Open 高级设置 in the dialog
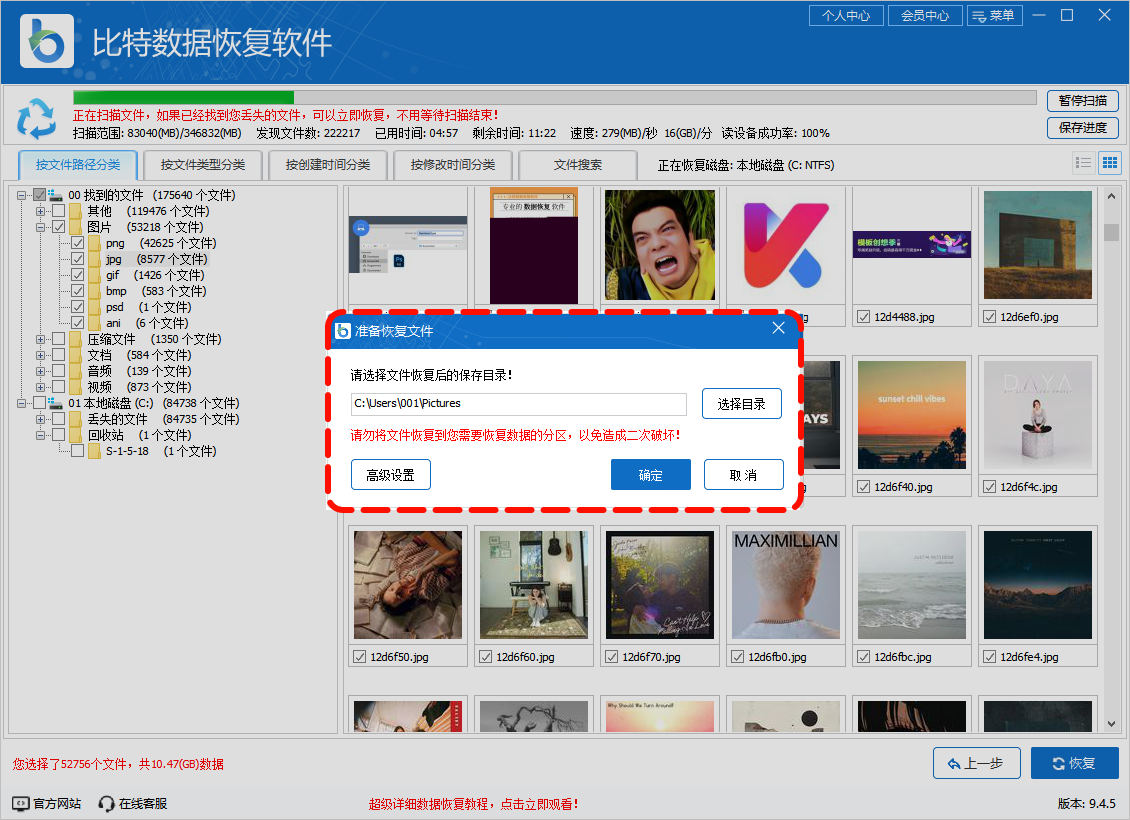This screenshot has height=820, width=1130. [x=391, y=475]
